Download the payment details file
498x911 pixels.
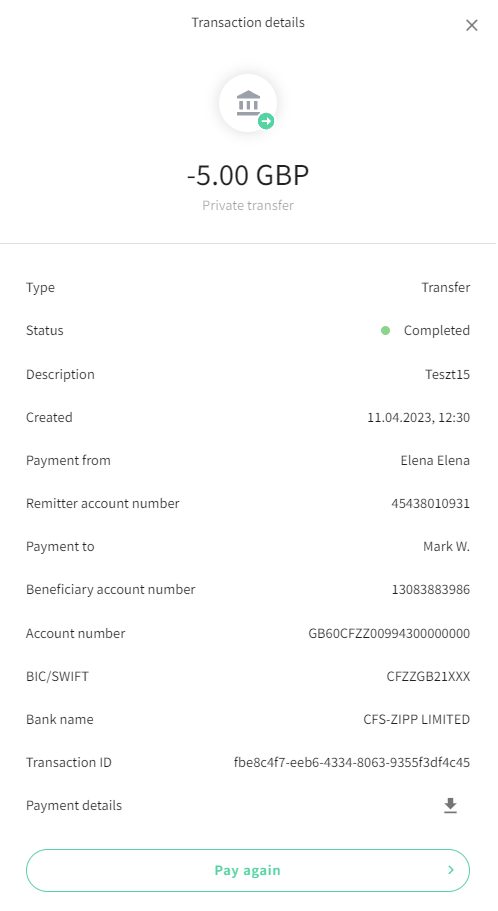coord(450,805)
